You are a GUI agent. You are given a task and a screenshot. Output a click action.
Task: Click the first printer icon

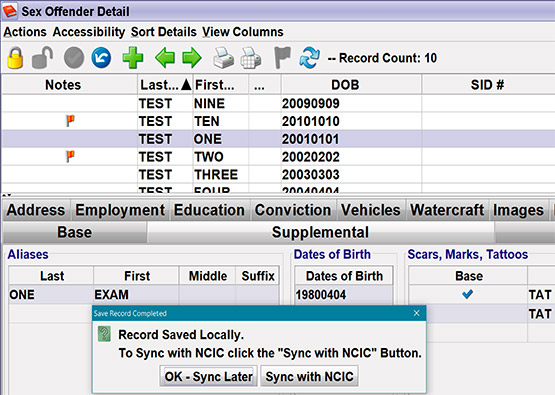(223, 58)
